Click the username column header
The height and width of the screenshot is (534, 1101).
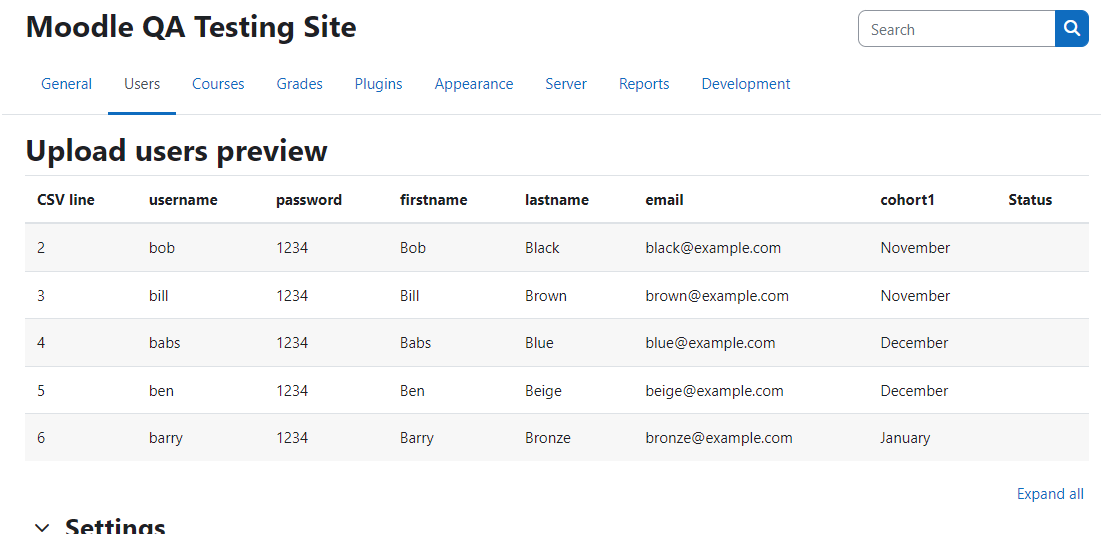(x=183, y=200)
